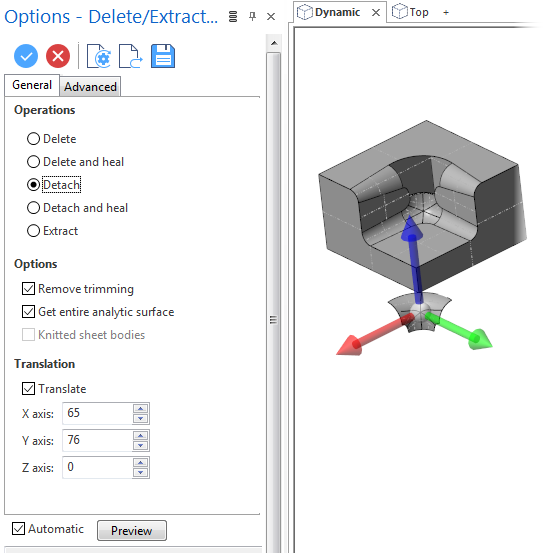Viewport: 544px width, 553px height.
Task: Increment Z axis spinner up arrow
Action: [x=141, y=463]
